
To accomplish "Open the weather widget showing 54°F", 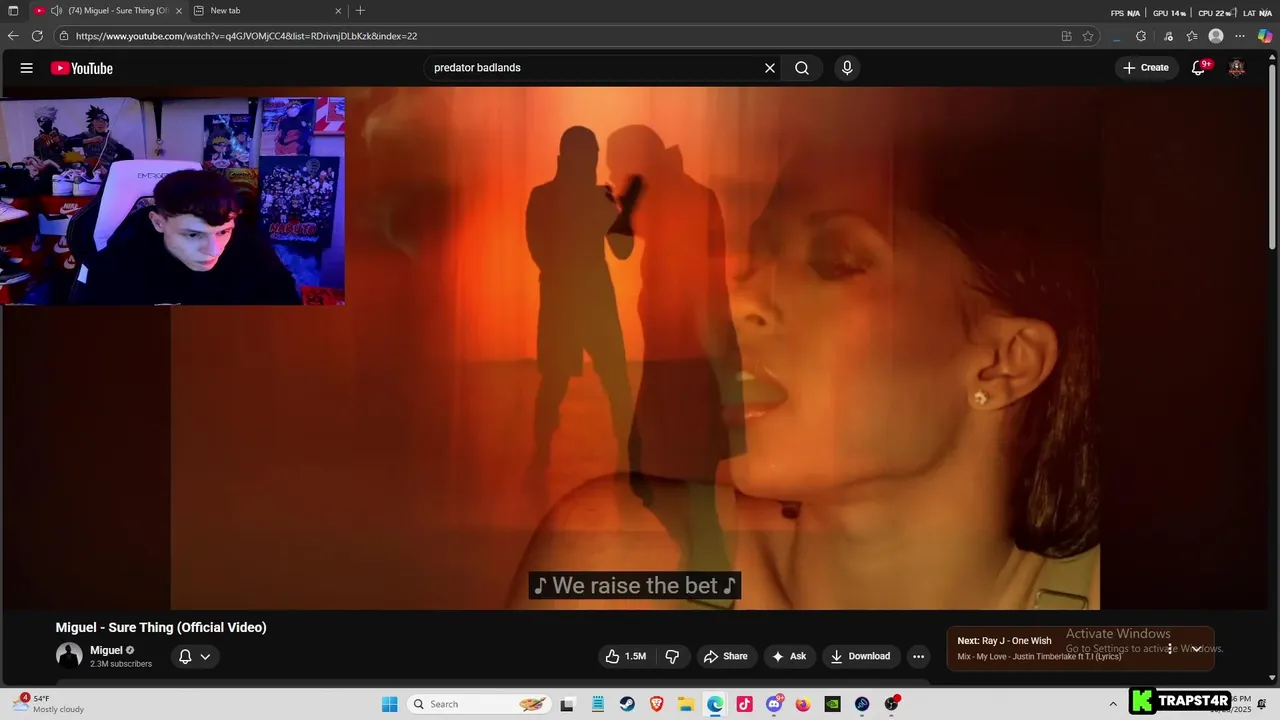I will tap(50, 704).
